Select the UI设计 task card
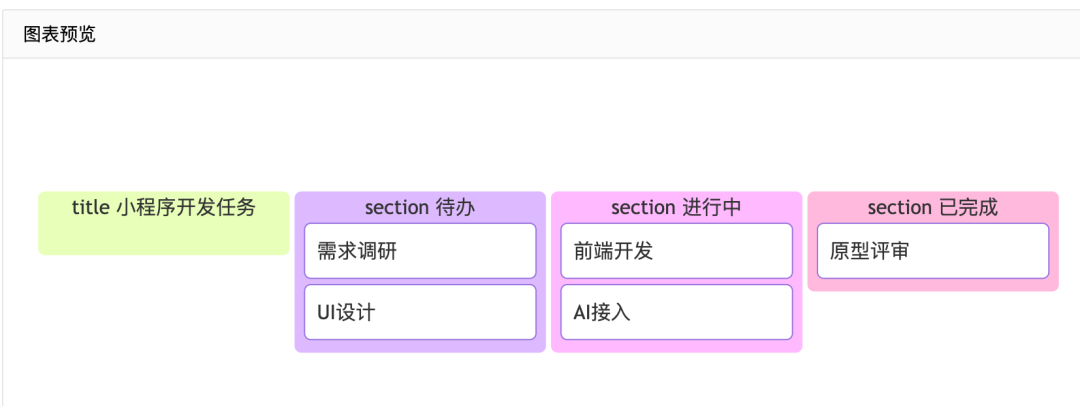 (420, 312)
